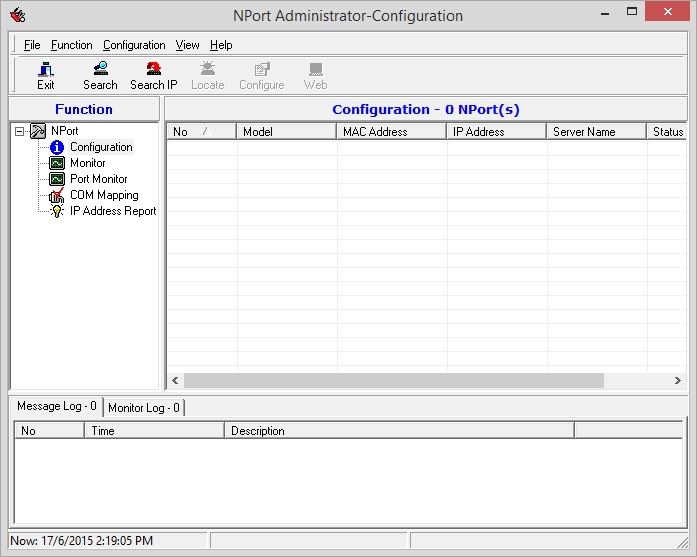The height and width of the screenshot is (557, 697).
Task: Click the Monitor tree icon
Action: [57, 163]
